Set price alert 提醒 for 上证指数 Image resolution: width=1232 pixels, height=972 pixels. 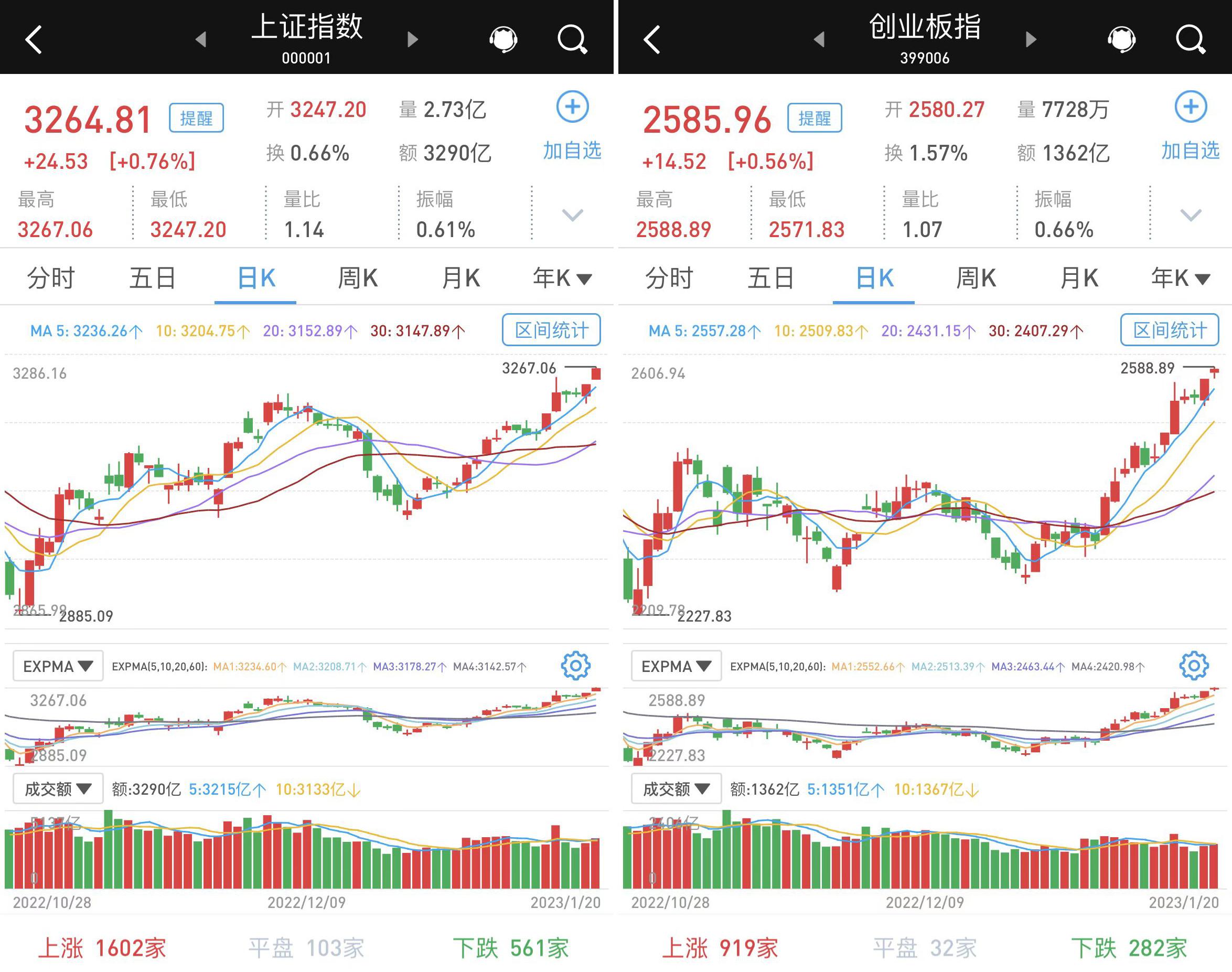(196, 118)
